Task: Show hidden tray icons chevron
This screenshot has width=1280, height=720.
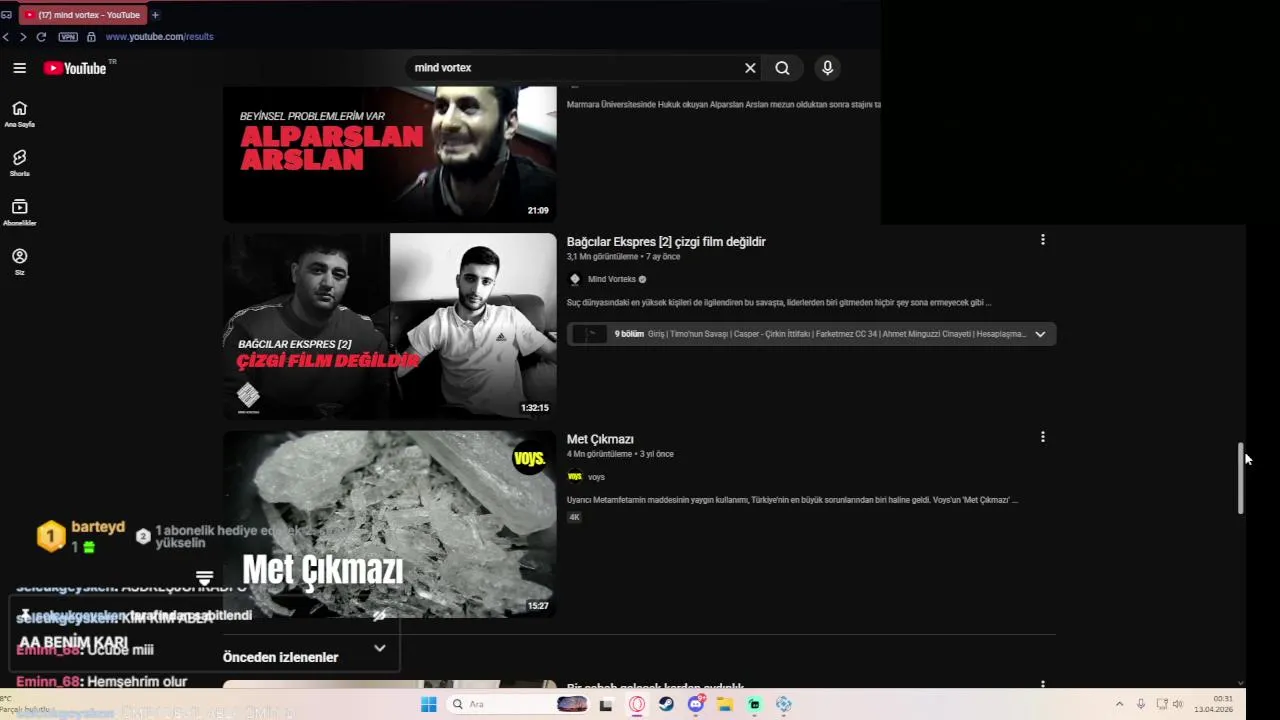Action: (x=1119, y=704)
